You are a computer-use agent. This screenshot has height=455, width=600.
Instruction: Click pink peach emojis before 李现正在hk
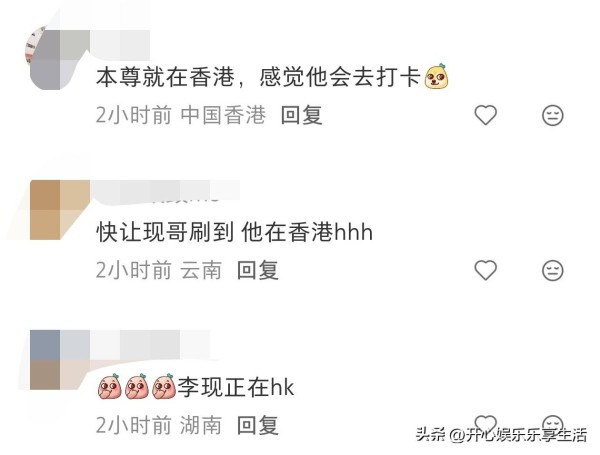137,387
